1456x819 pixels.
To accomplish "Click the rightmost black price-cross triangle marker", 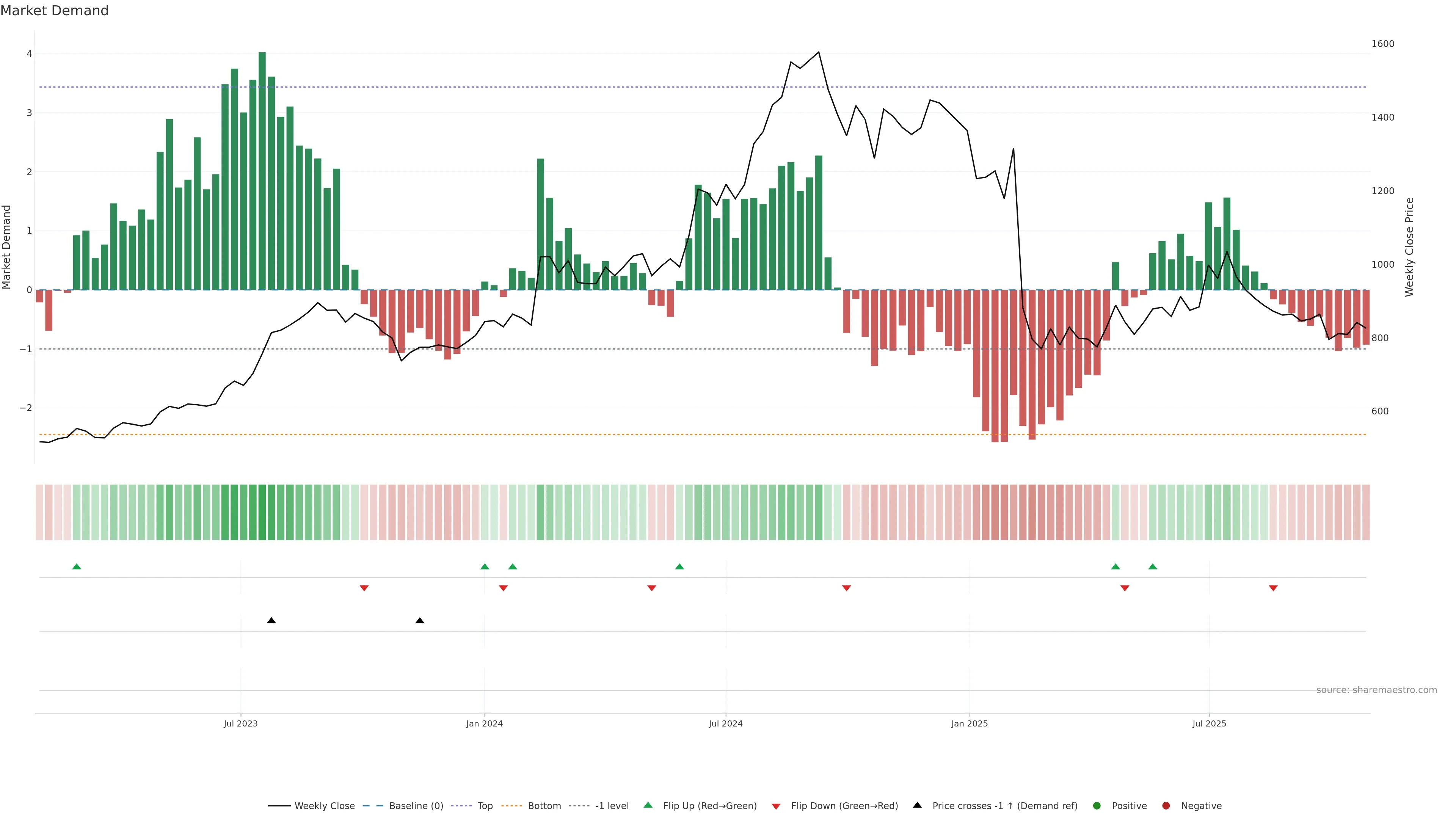I will tap(419, 621).
